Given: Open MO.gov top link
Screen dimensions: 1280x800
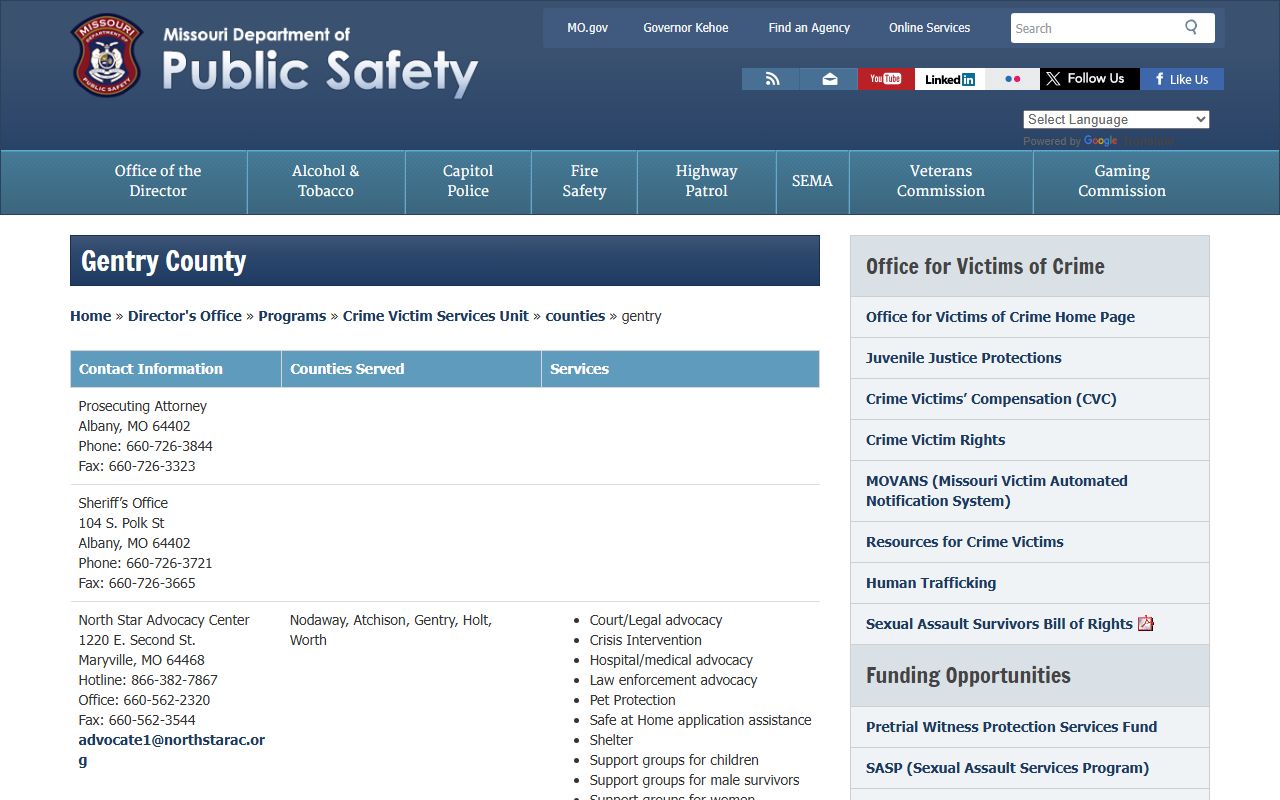Looking at the screenshot, I should (x=587, y=28).
